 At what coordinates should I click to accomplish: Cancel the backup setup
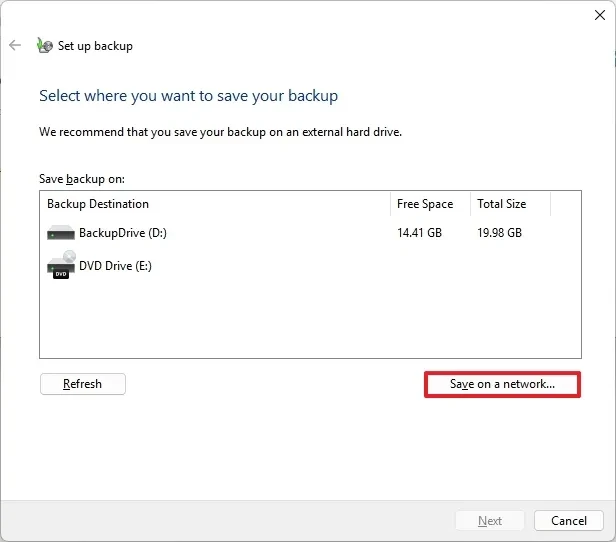569,520
